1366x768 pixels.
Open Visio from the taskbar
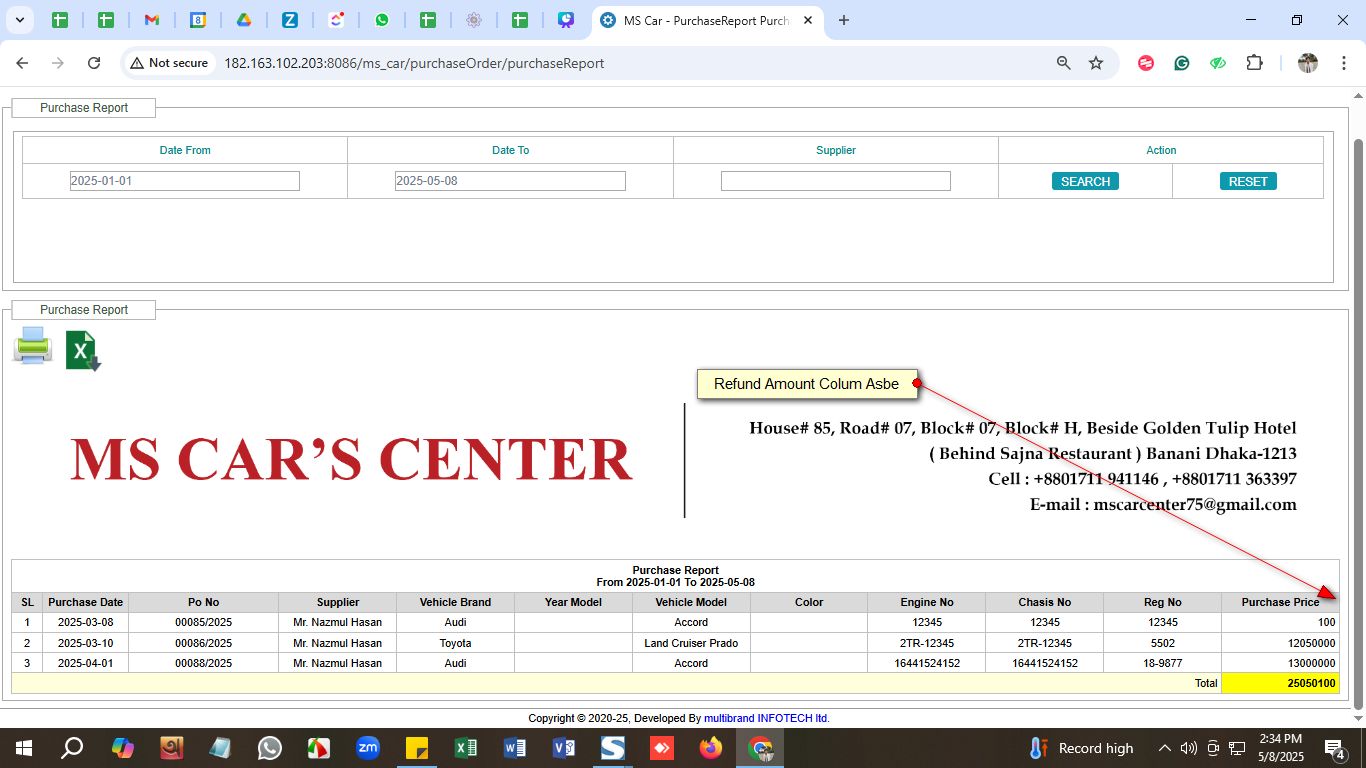(x=564, y=748)
